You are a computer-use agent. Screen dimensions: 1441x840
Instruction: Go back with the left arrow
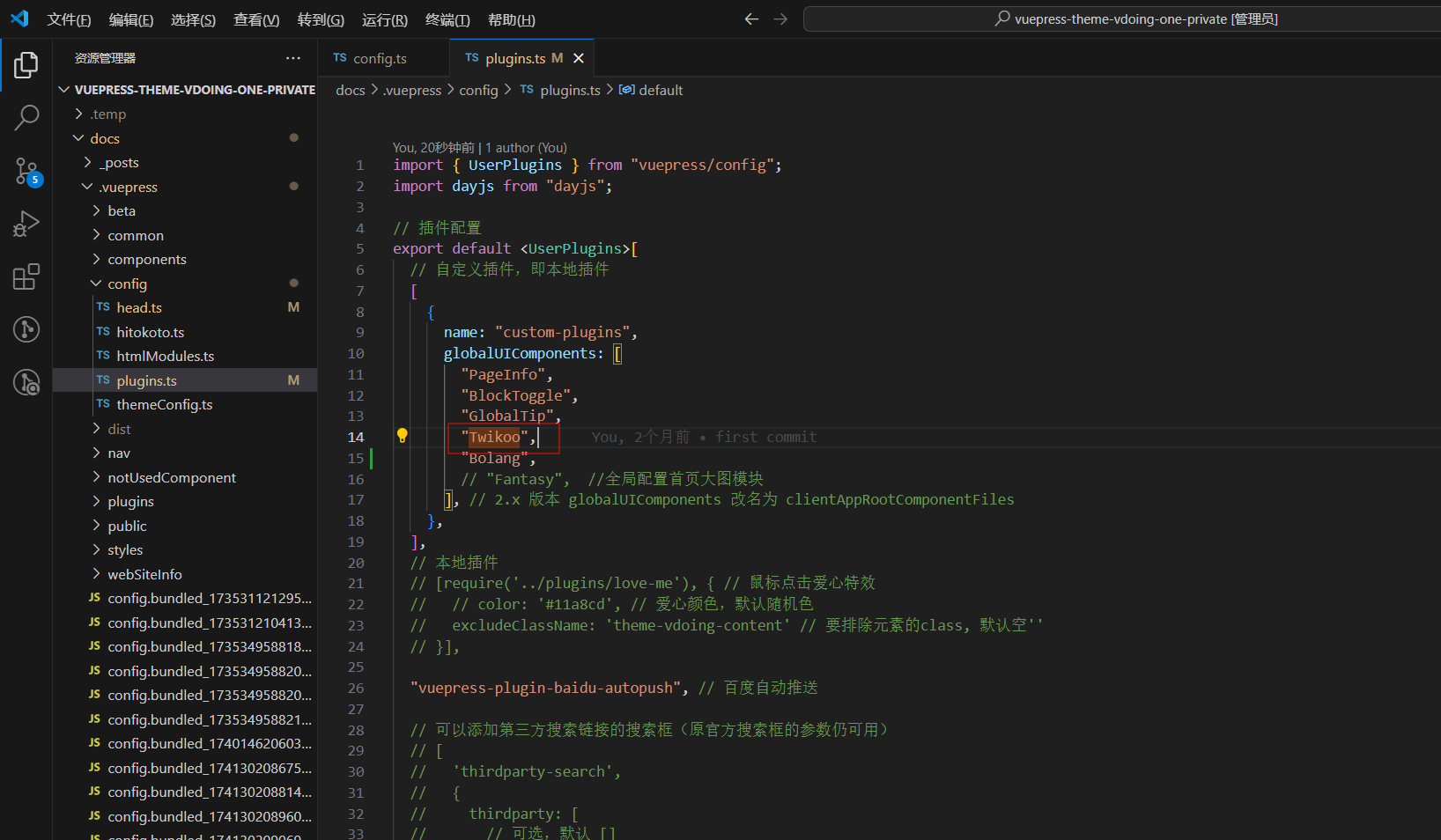click(x=751, y=18)
